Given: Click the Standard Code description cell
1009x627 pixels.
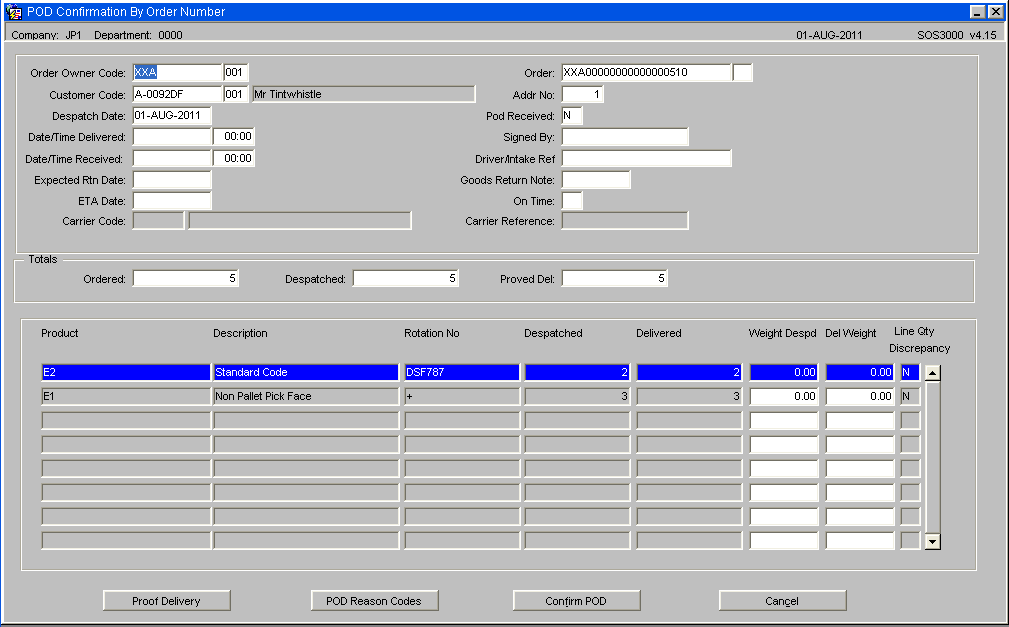Looking at the screenshot, I should [306, 372].
